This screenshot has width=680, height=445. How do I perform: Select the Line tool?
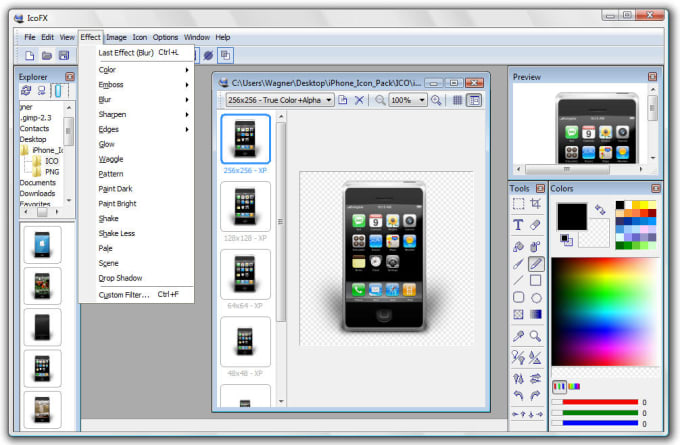click(518, 281)
